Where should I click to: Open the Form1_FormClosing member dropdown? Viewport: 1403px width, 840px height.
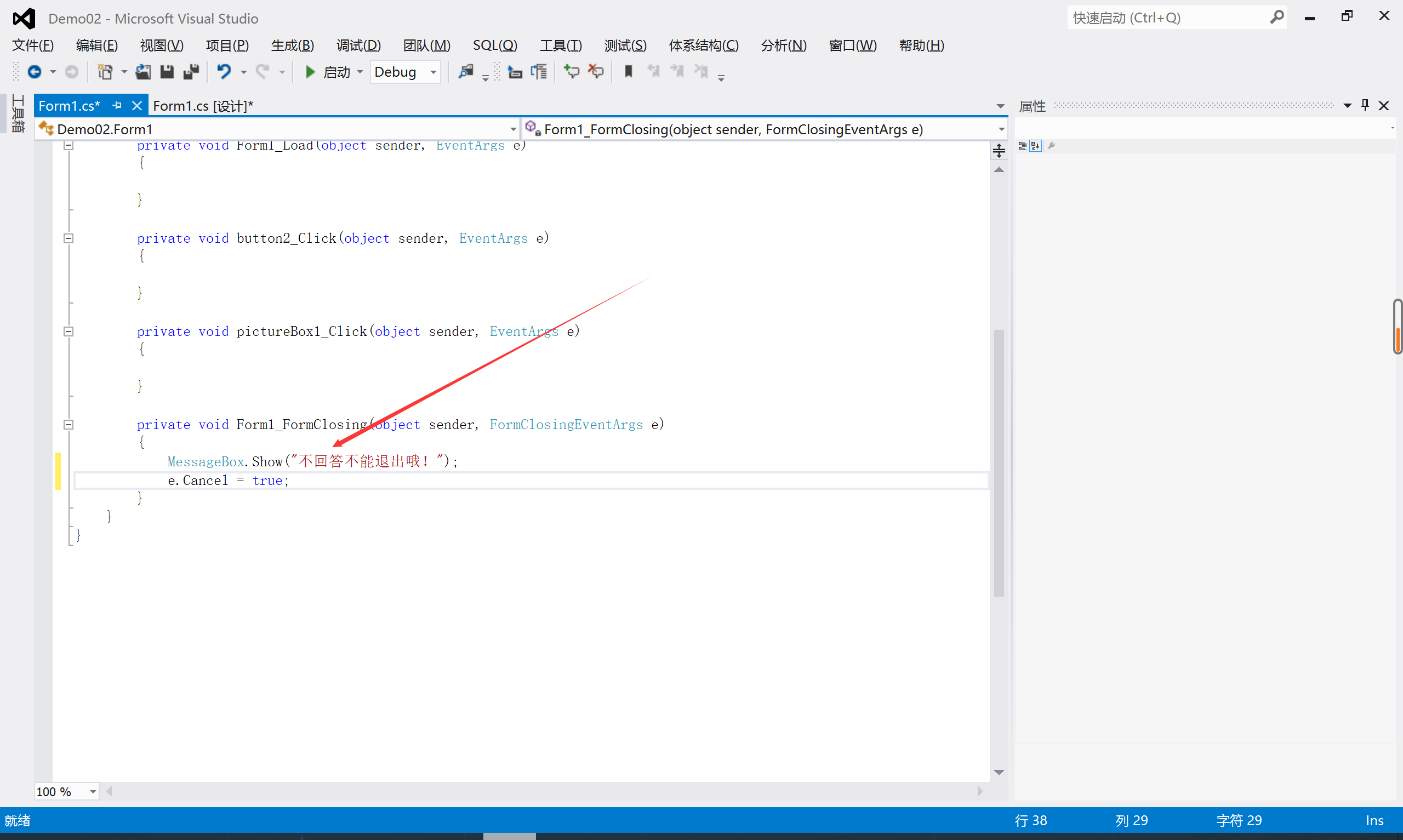click(x=1001, y=130)
